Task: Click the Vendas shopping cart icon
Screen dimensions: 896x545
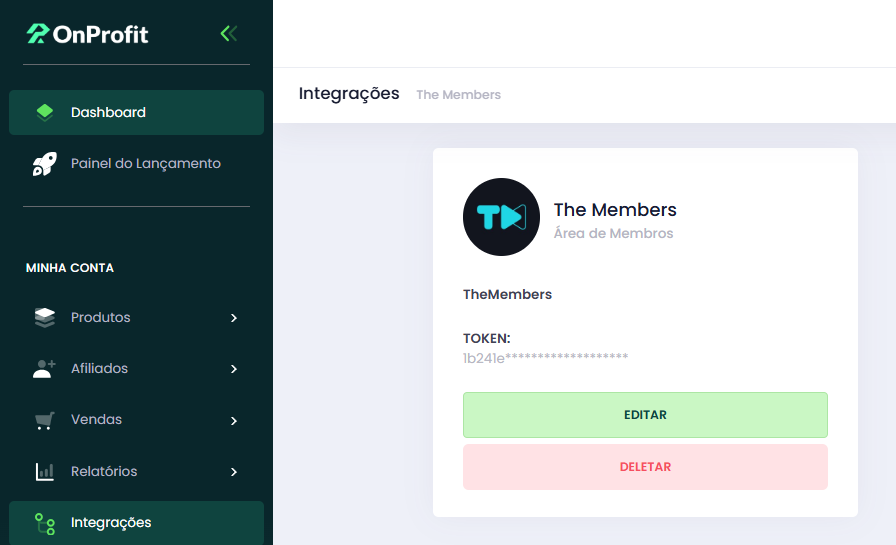Action: [45, 420]
